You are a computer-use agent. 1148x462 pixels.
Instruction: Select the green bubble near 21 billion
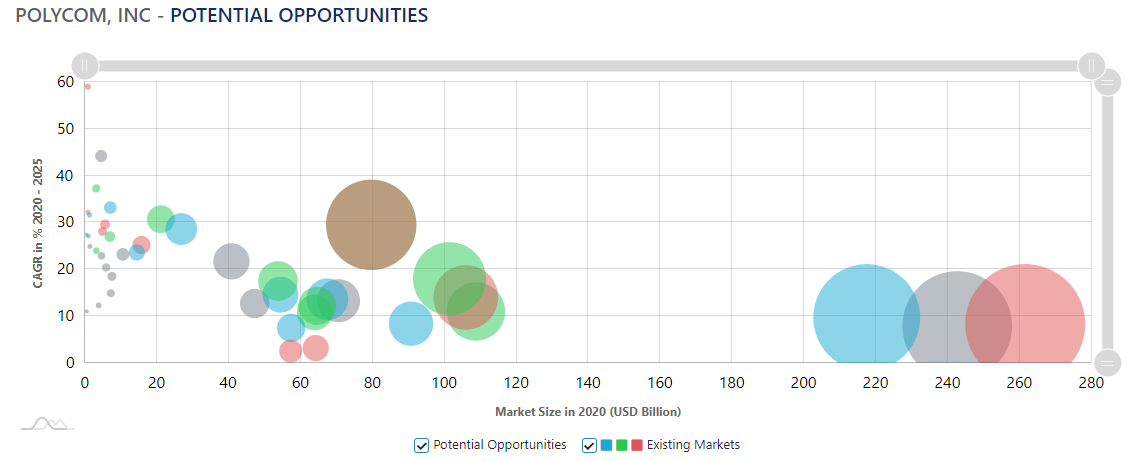pyautogui.click(x=160, y=218)
